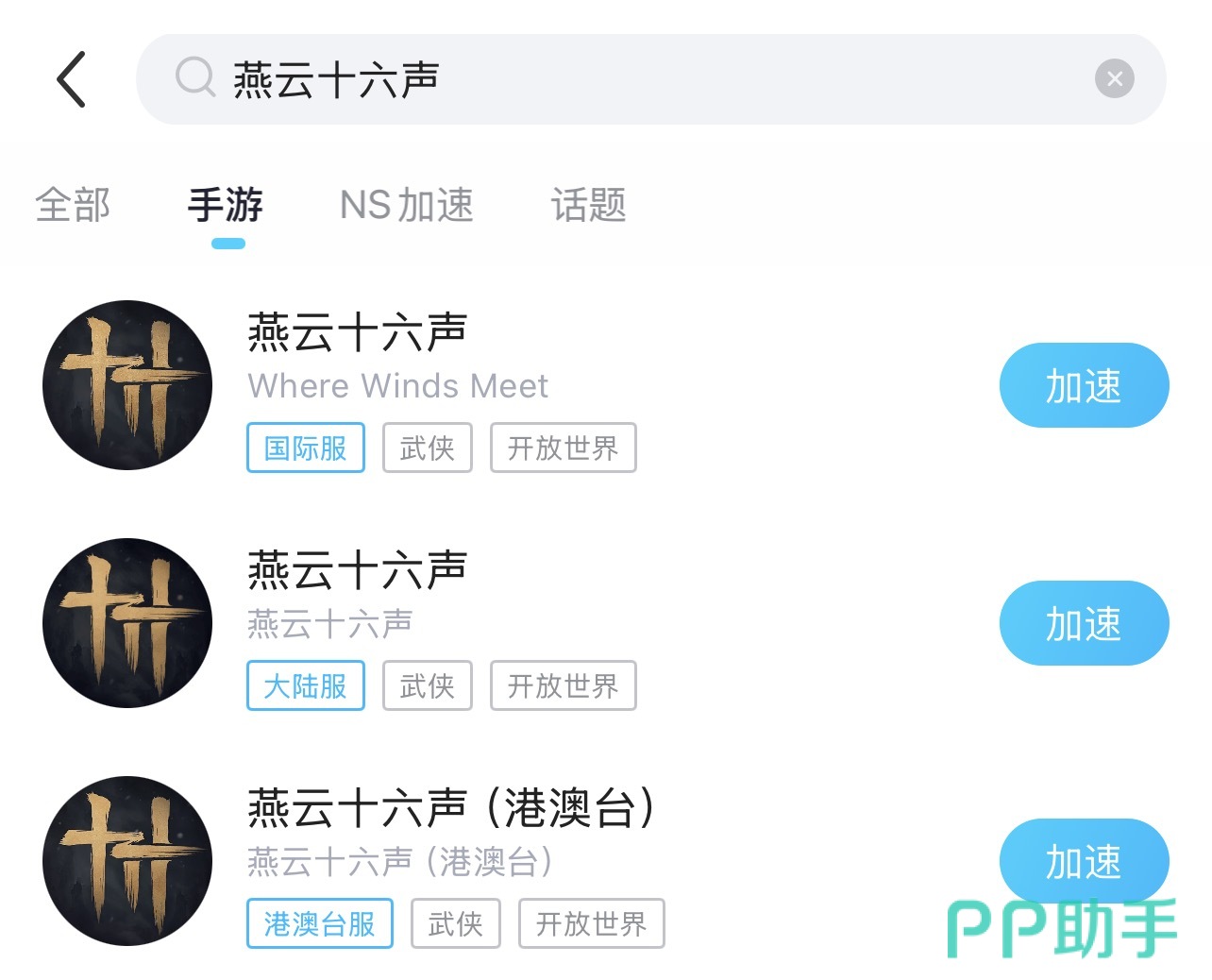The height and width of the screenshot is (980, 1212).
Task: Tap 开放世界 tag under 国际服 entry
Action: point(564,448)
